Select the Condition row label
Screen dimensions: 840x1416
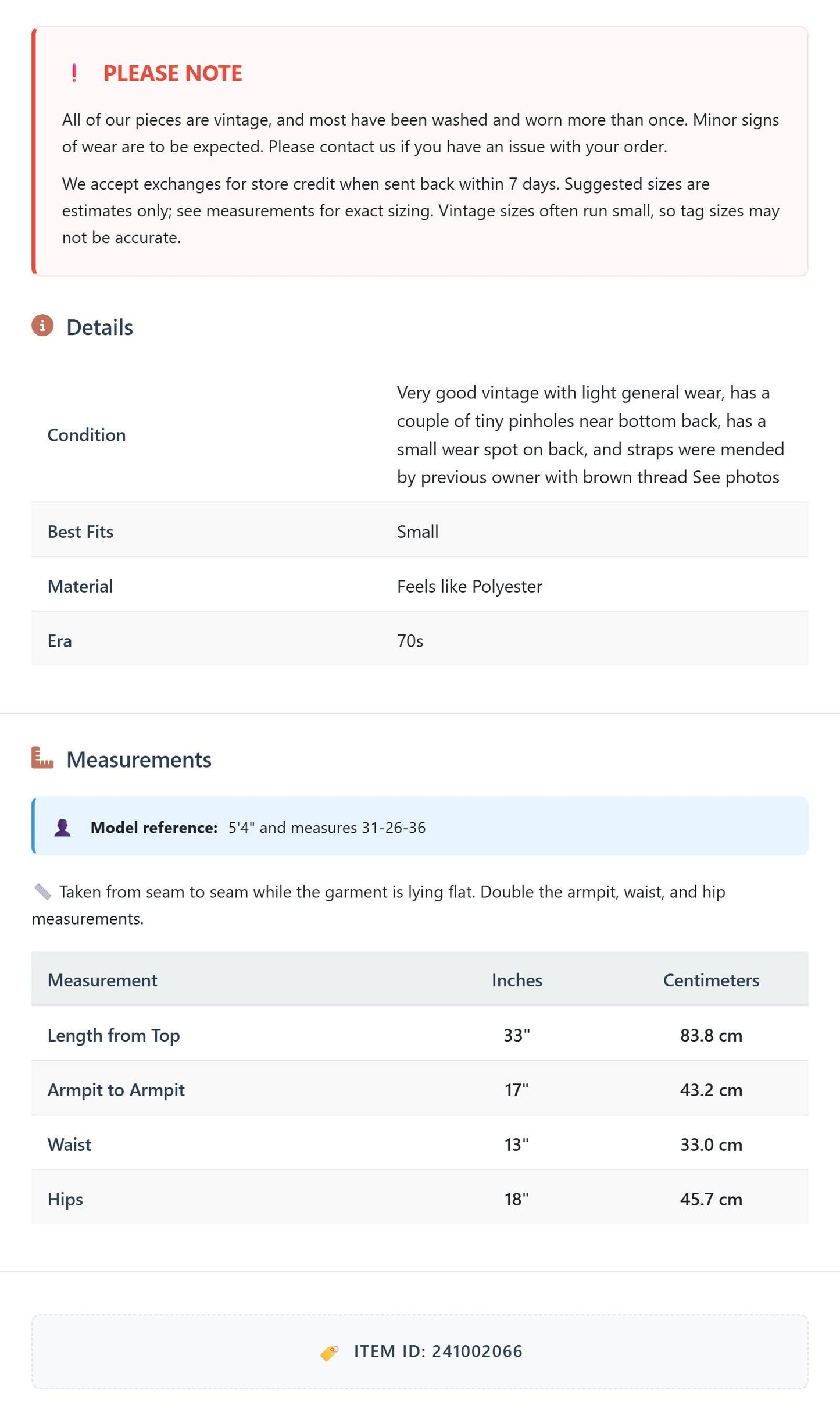coord(87,435)
